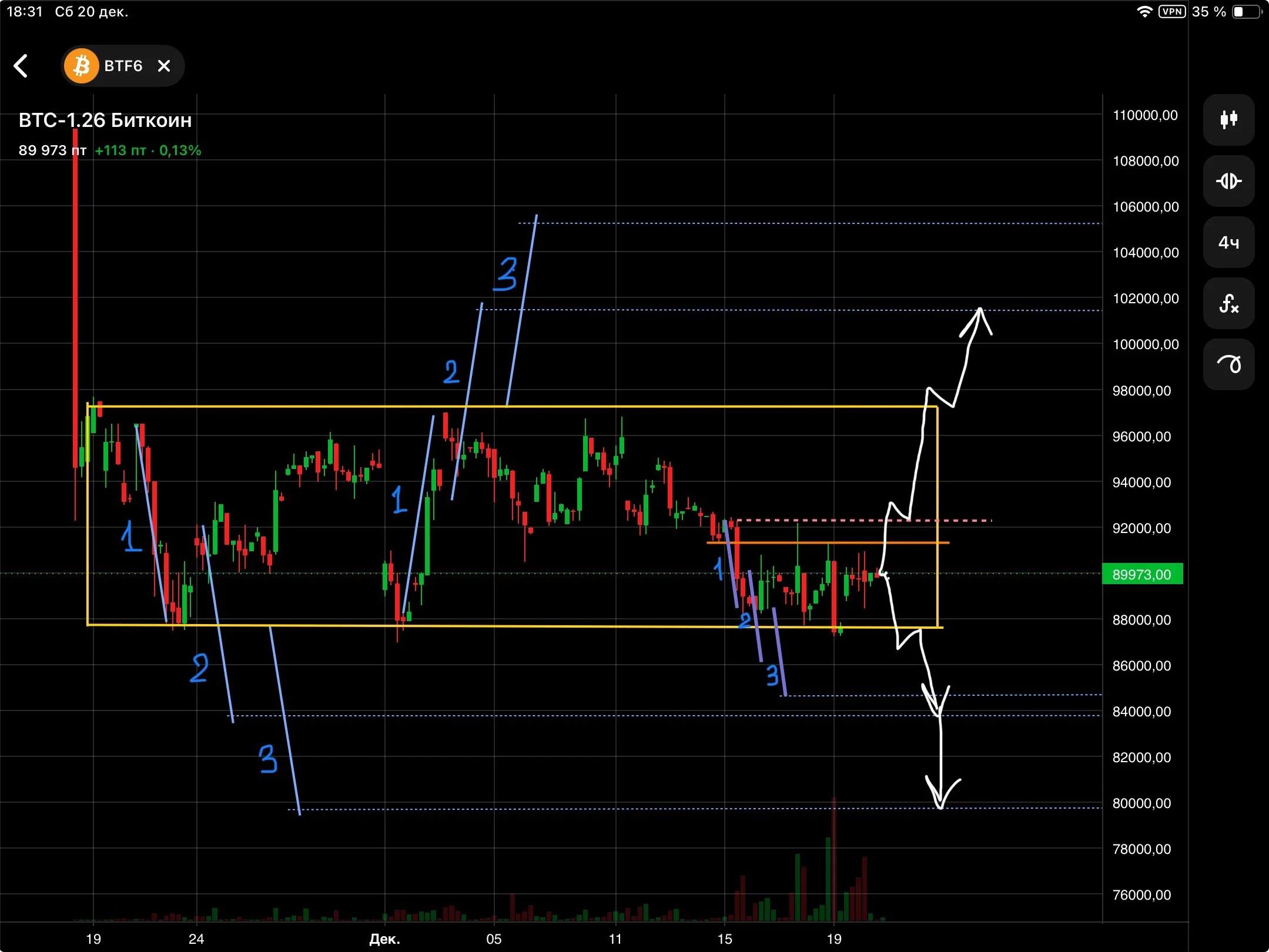Viewport: 1269px width, 952px height.
Task: Open the candlestick chart type selector
Action: tap(1228, 120)
